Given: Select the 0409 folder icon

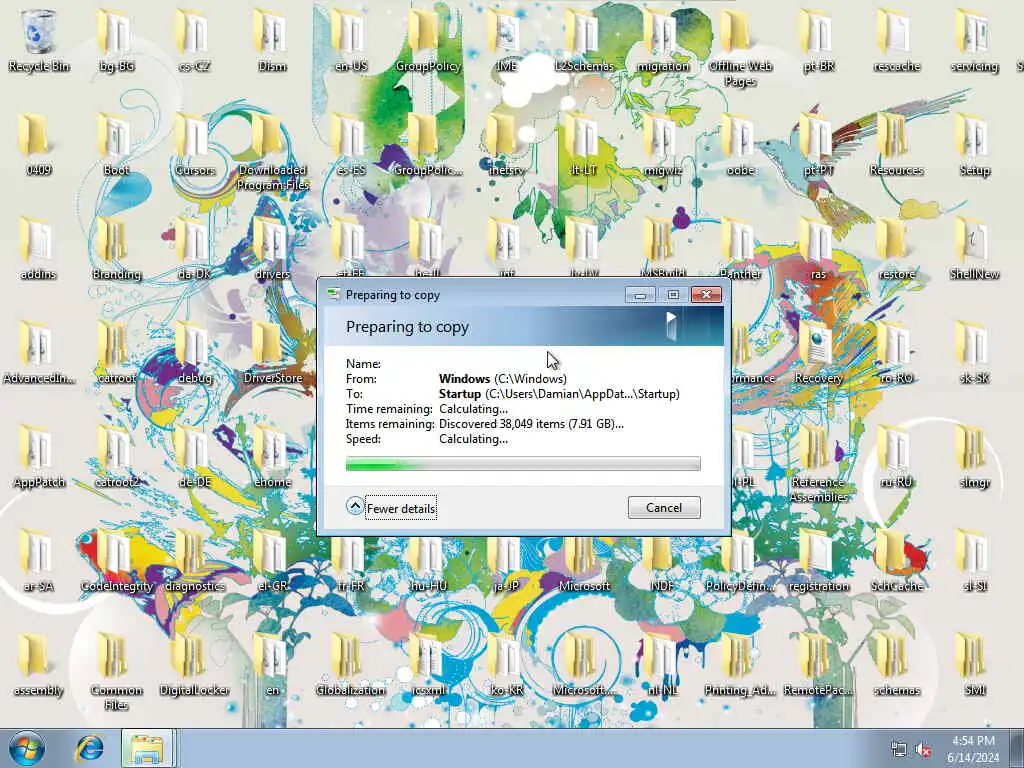Looking at the screenshot, I should pos(39,144).
